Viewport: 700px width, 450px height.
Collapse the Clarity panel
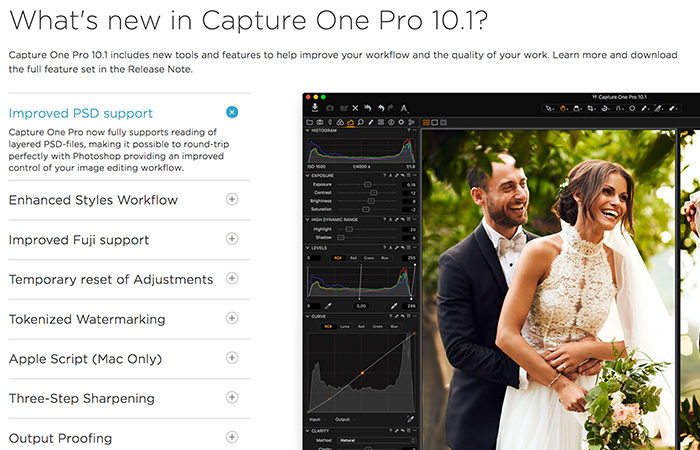308,431
